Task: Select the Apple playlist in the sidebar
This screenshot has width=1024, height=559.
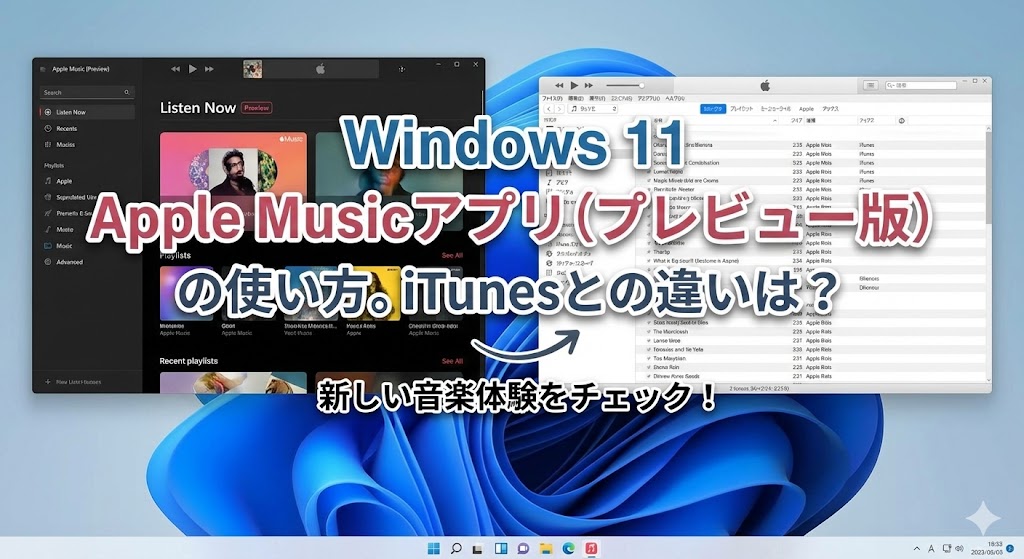Action: coord(87,181)
